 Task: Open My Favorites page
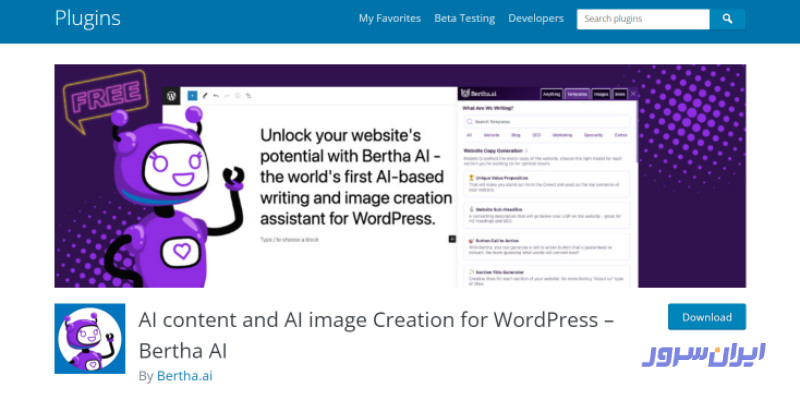[x=390, y=18]
